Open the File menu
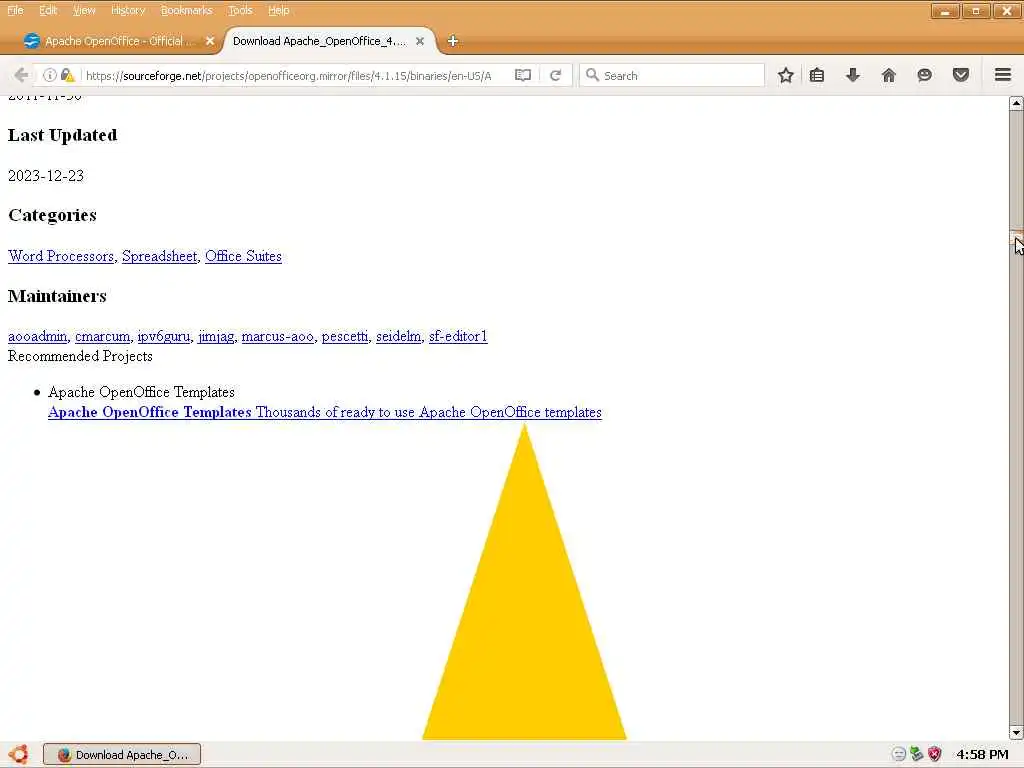This screenshot has height=768, width=1024. click(15, 10)
